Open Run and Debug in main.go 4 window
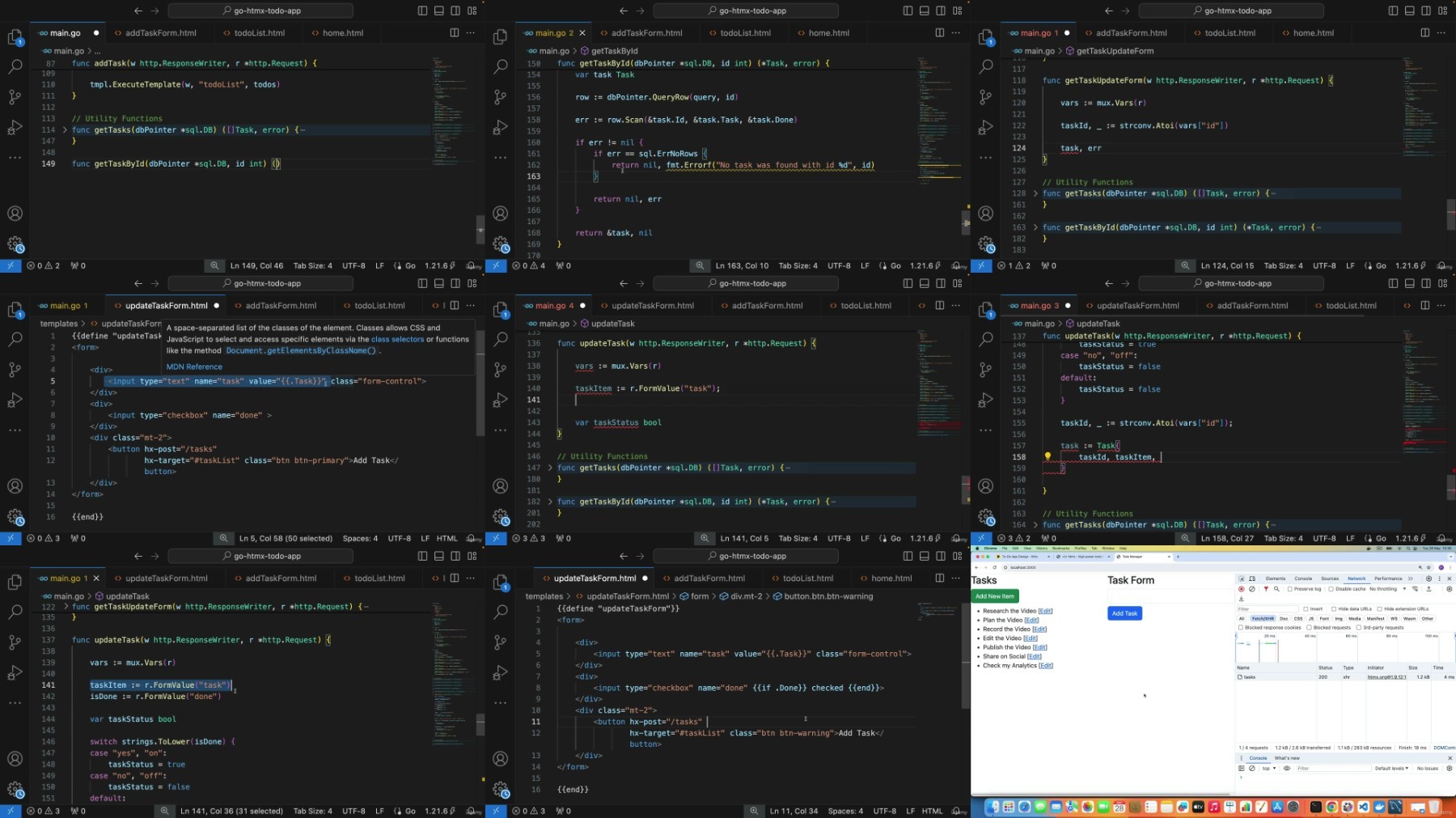 point(501,400)
